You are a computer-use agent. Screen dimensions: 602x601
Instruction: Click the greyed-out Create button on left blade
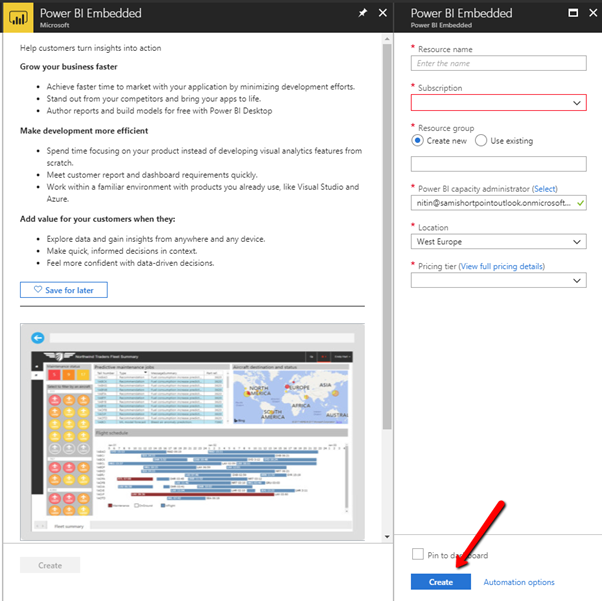[50, 565]
